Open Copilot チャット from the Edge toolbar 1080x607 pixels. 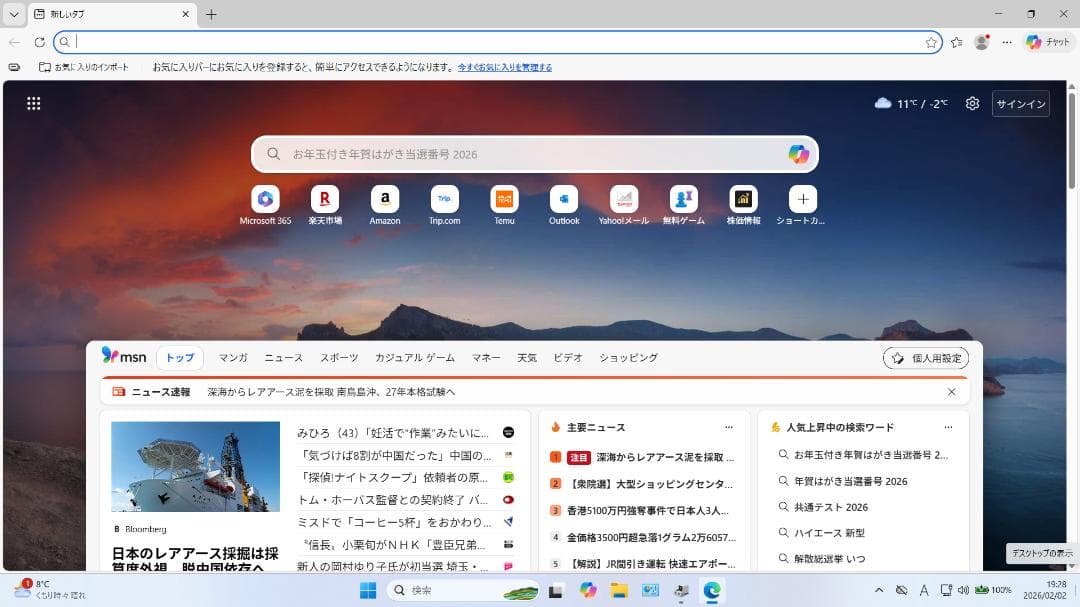click(1047, 42)
